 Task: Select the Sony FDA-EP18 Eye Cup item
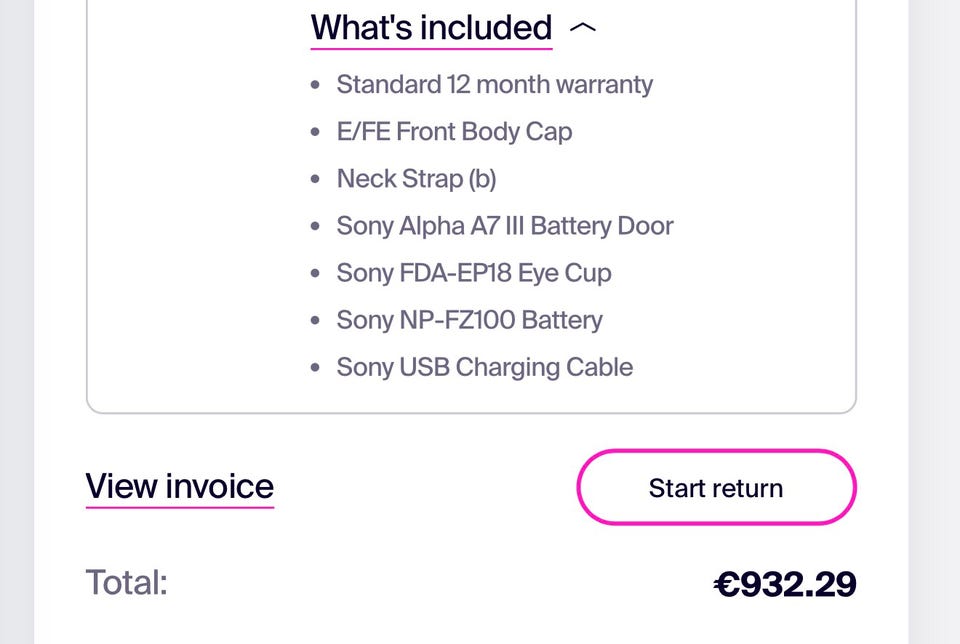474,273
